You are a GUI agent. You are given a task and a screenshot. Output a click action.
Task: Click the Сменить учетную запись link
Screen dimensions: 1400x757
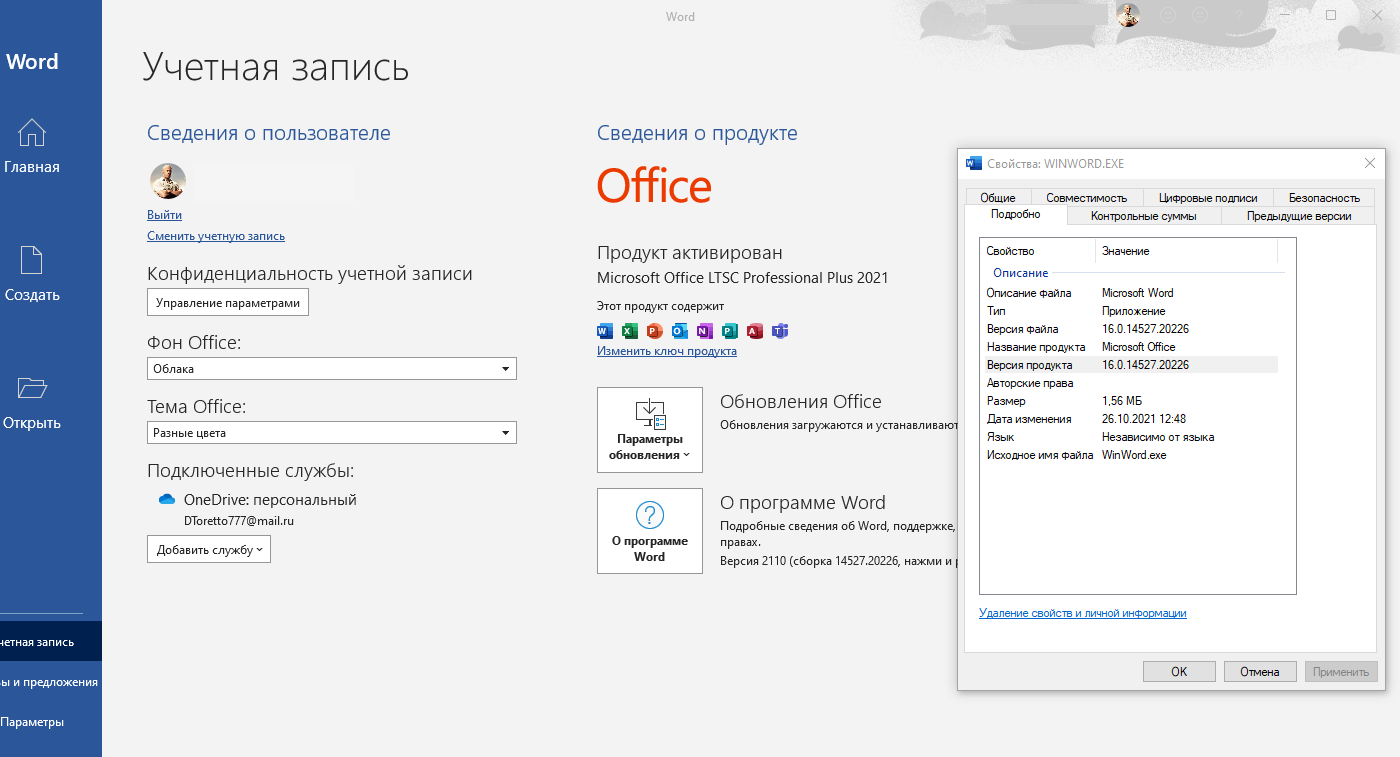click(216, 236)
